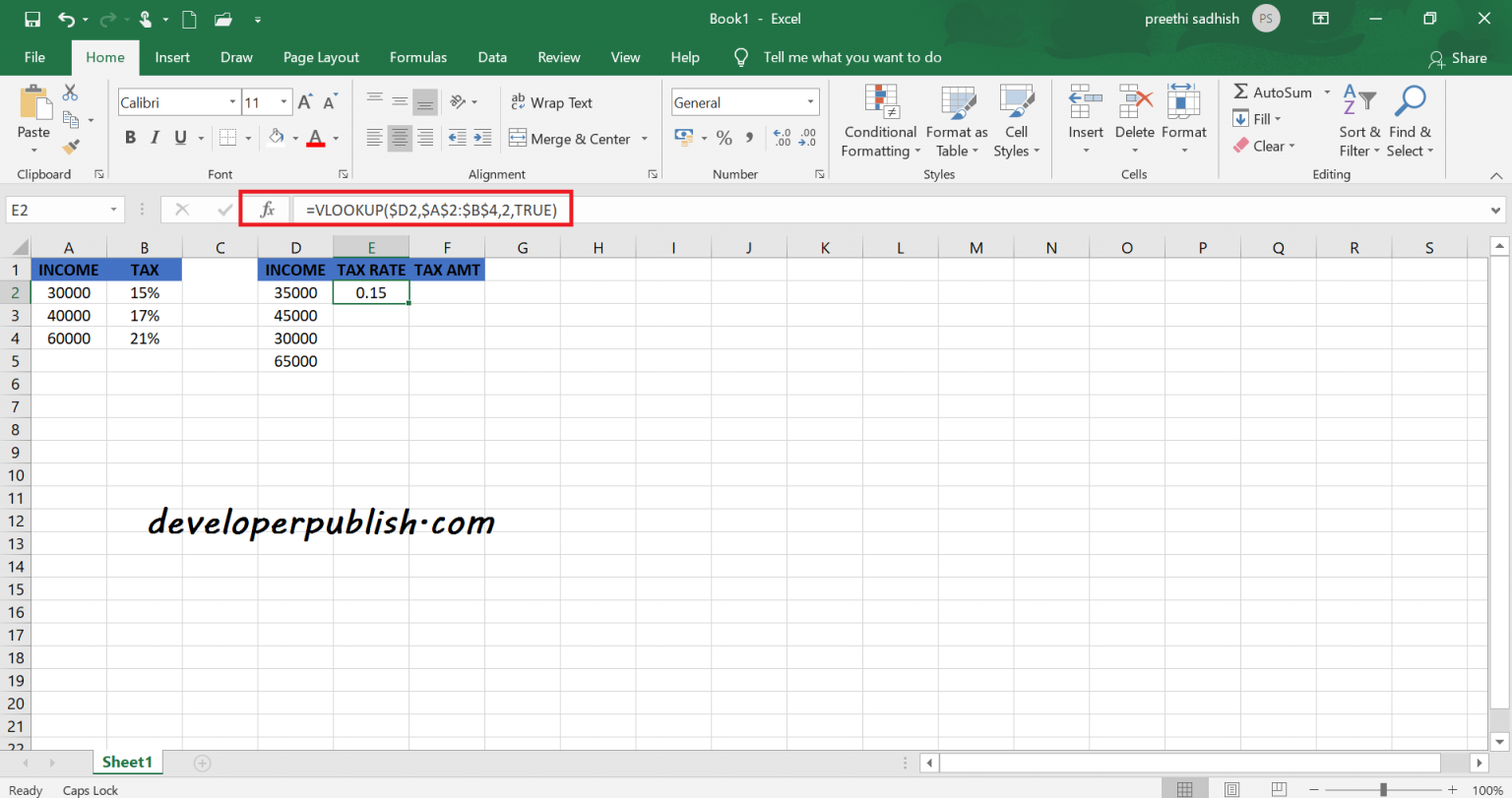This screenshot has height=798, width=1512.
Task: Click the Share button
Action: (x=1458, y=58)
